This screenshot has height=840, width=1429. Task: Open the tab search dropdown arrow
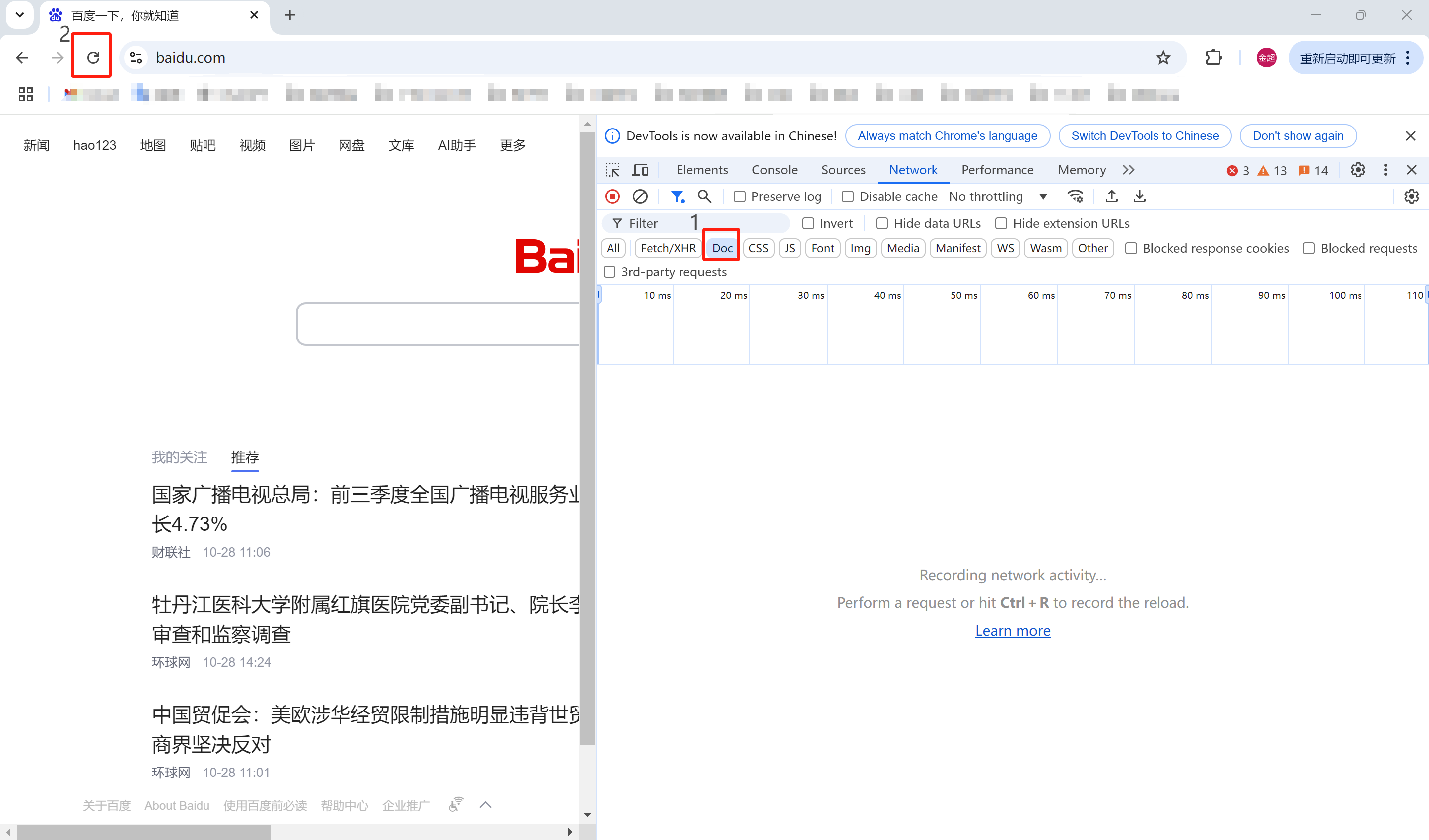(20, 15)
